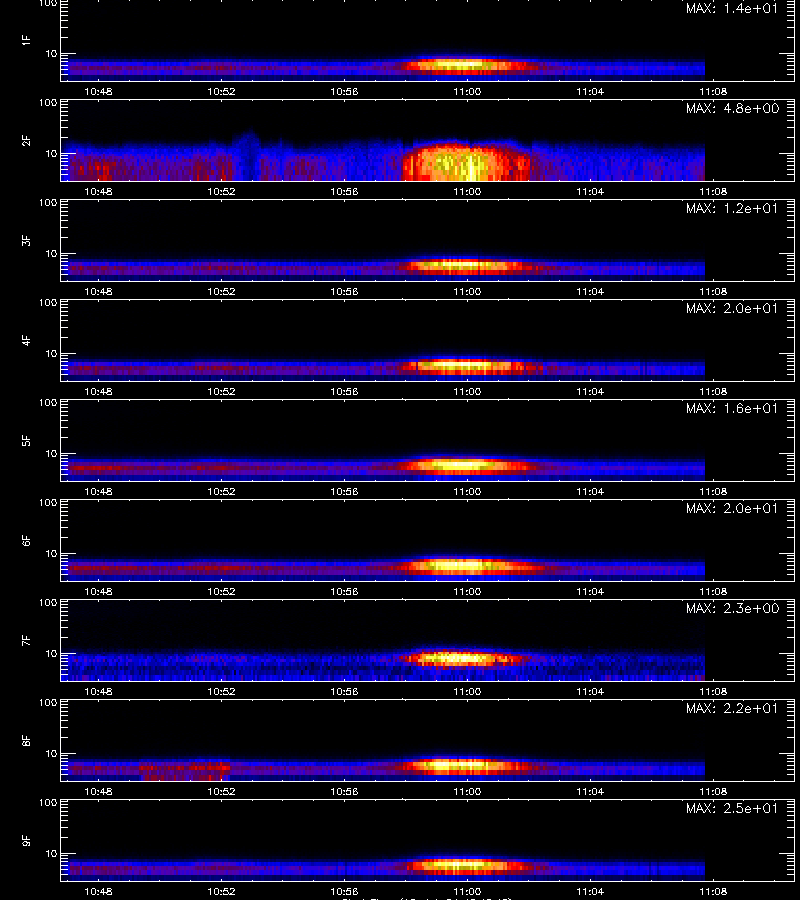Click the 10:56 time label under 3F panel
800x900 pixels.
pyautogui.click(x=344, y=292)
